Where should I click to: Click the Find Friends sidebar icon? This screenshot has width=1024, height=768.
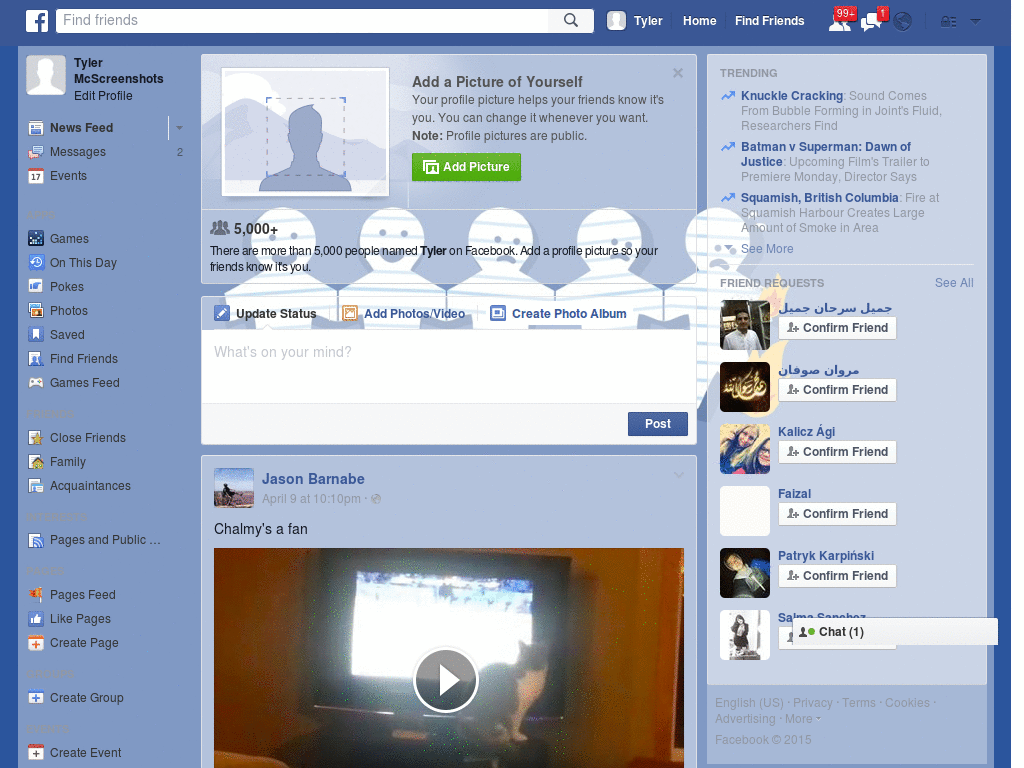[36, 359]
